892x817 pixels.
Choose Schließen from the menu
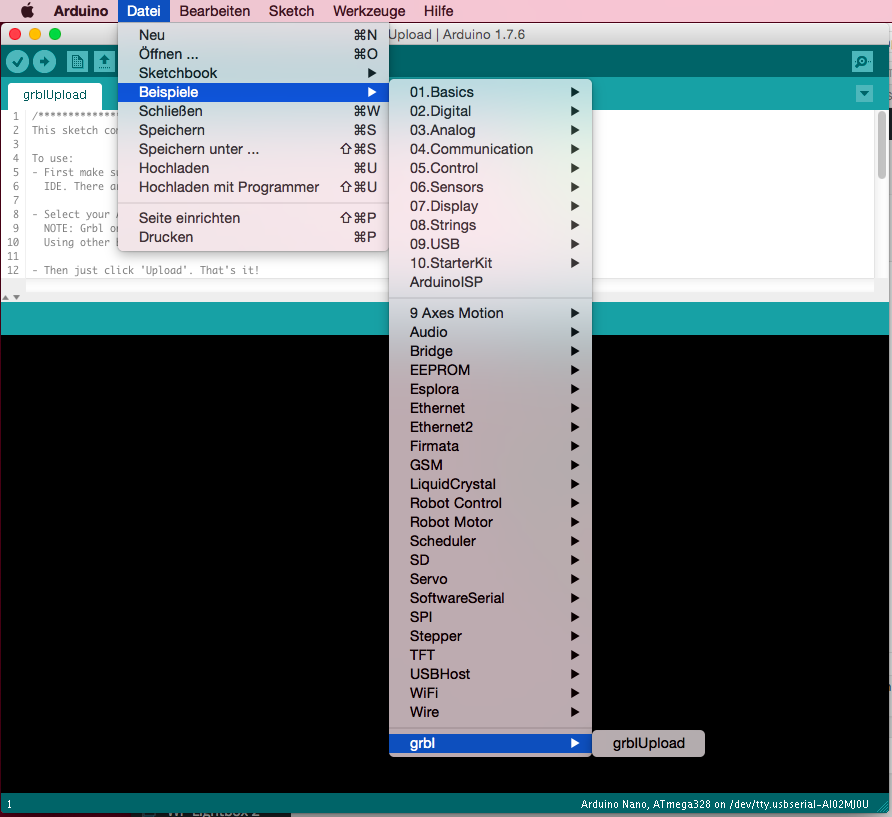click(253, 112)
